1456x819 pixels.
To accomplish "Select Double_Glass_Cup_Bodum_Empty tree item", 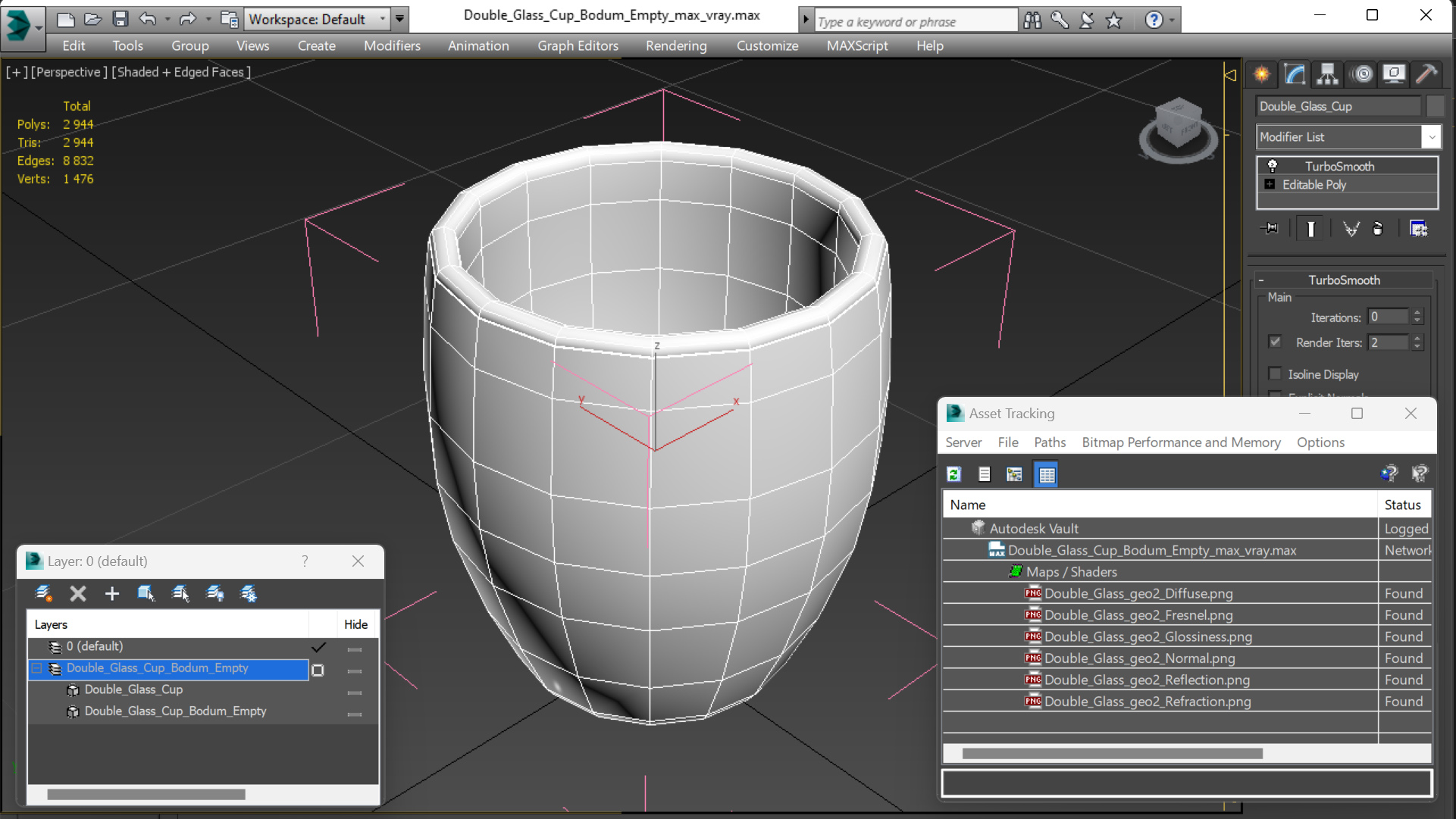I will pyautogui.click(x=175, y=711).
